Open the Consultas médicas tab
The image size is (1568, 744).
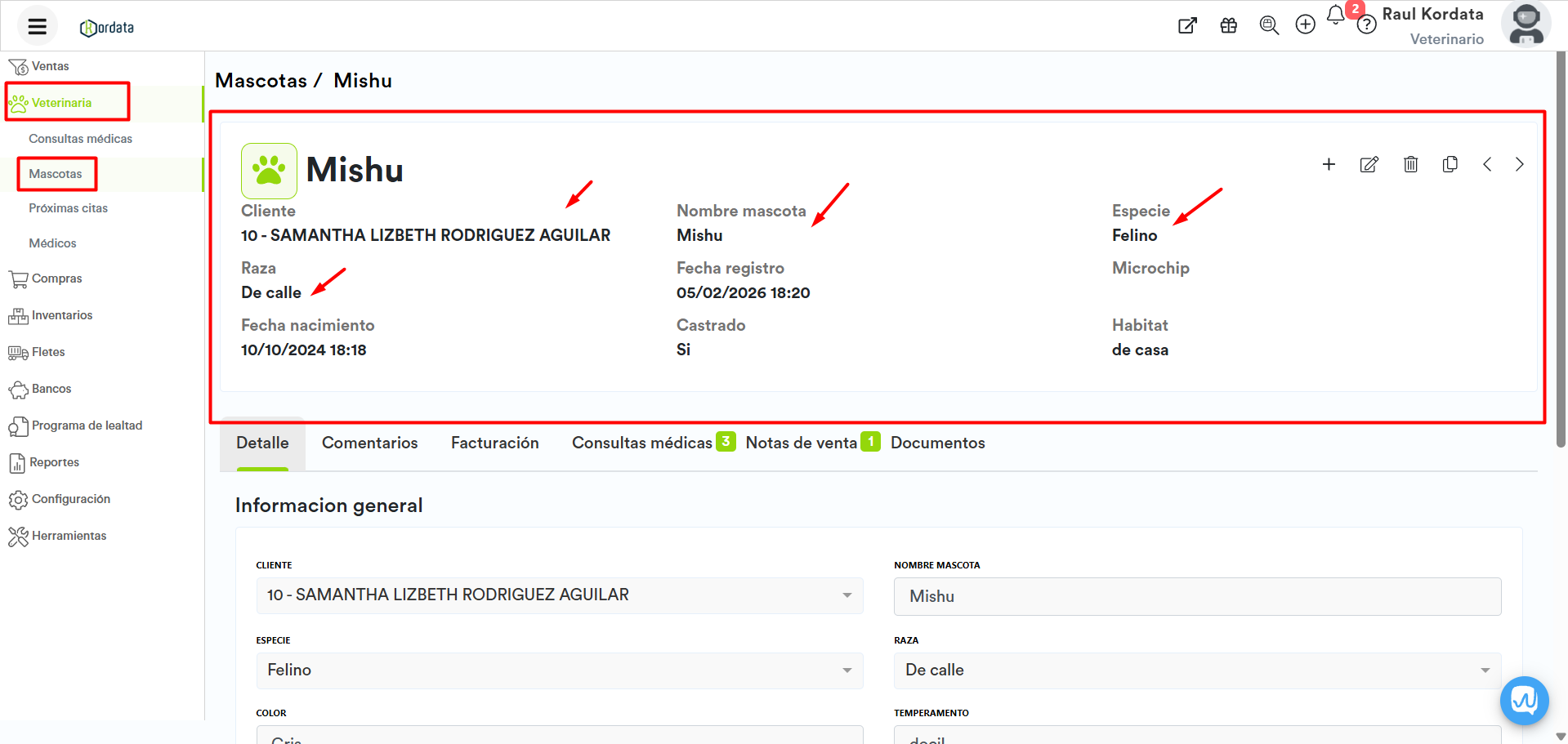642,443
